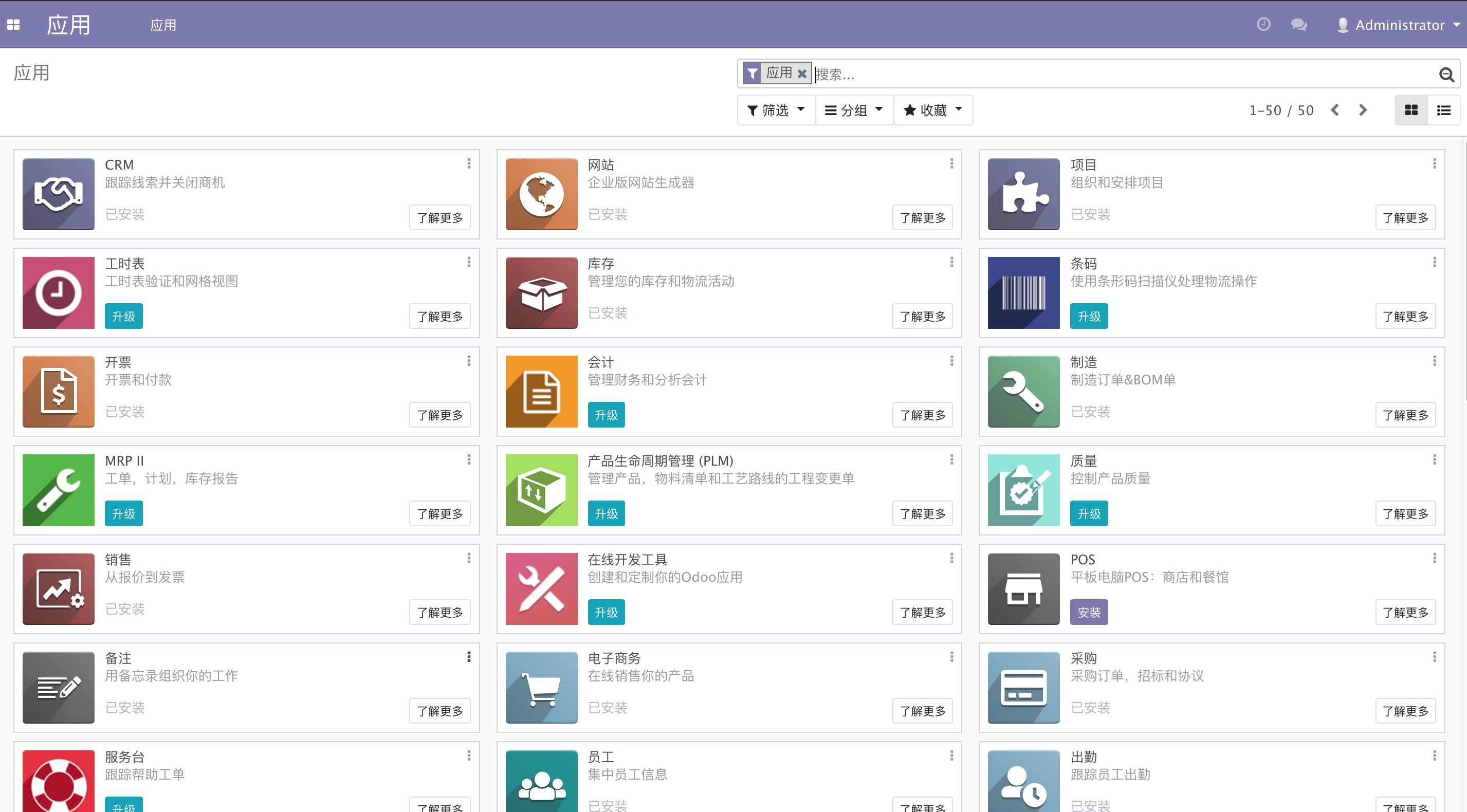Image resolution: width=1467 pixels, height=812 pixels.
Task: Expand the 分组 group-by dropdown
Action: (854, 110)
